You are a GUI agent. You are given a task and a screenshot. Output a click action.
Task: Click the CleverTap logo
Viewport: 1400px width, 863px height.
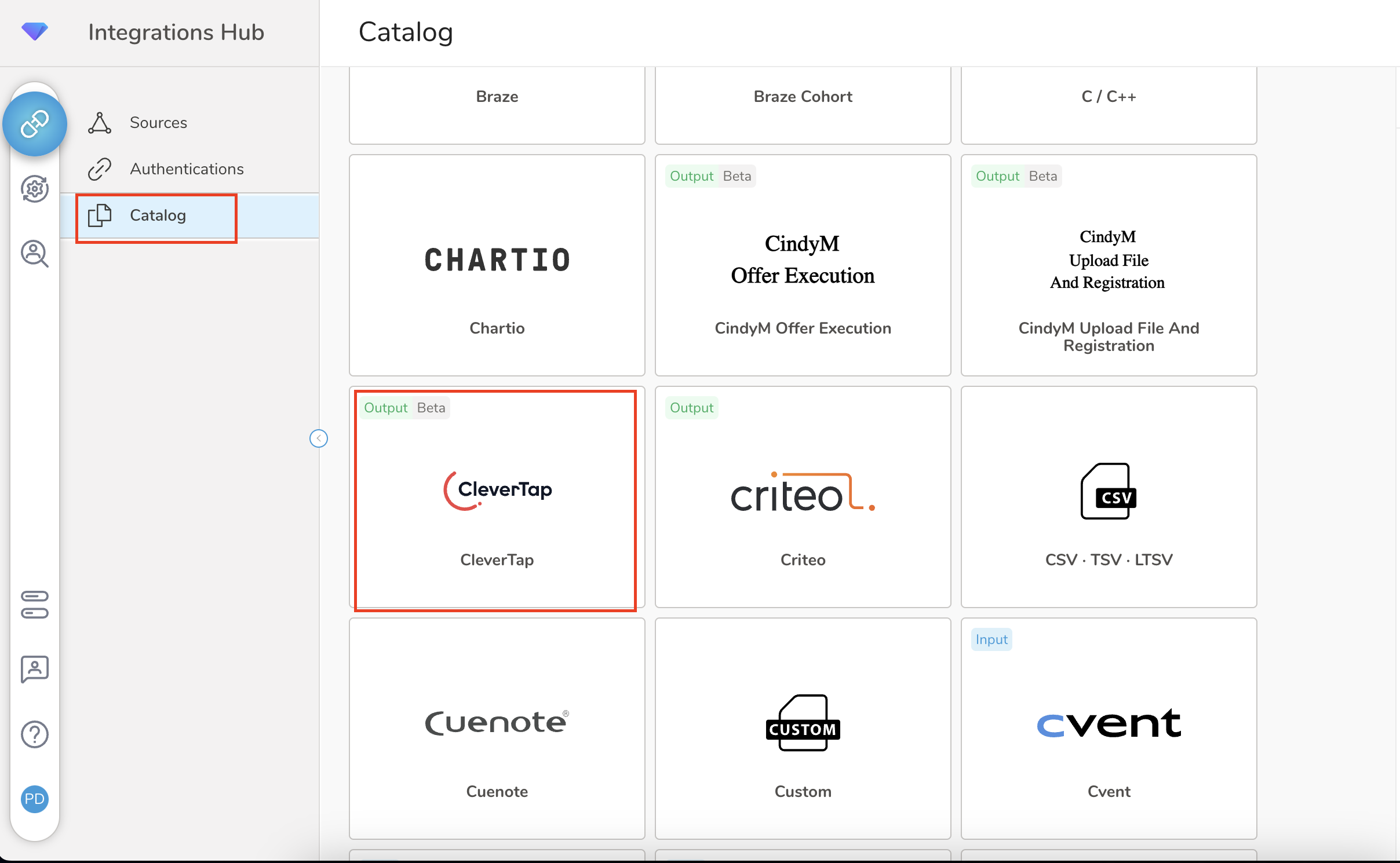point(497,491)
